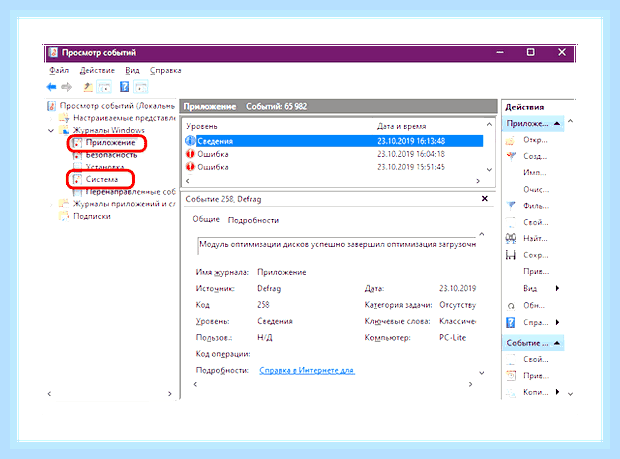This screenshot has width=620, height=459.
Task: Sort by Дата и время column header
Action: pyautogui.click(x=401, y=127)
